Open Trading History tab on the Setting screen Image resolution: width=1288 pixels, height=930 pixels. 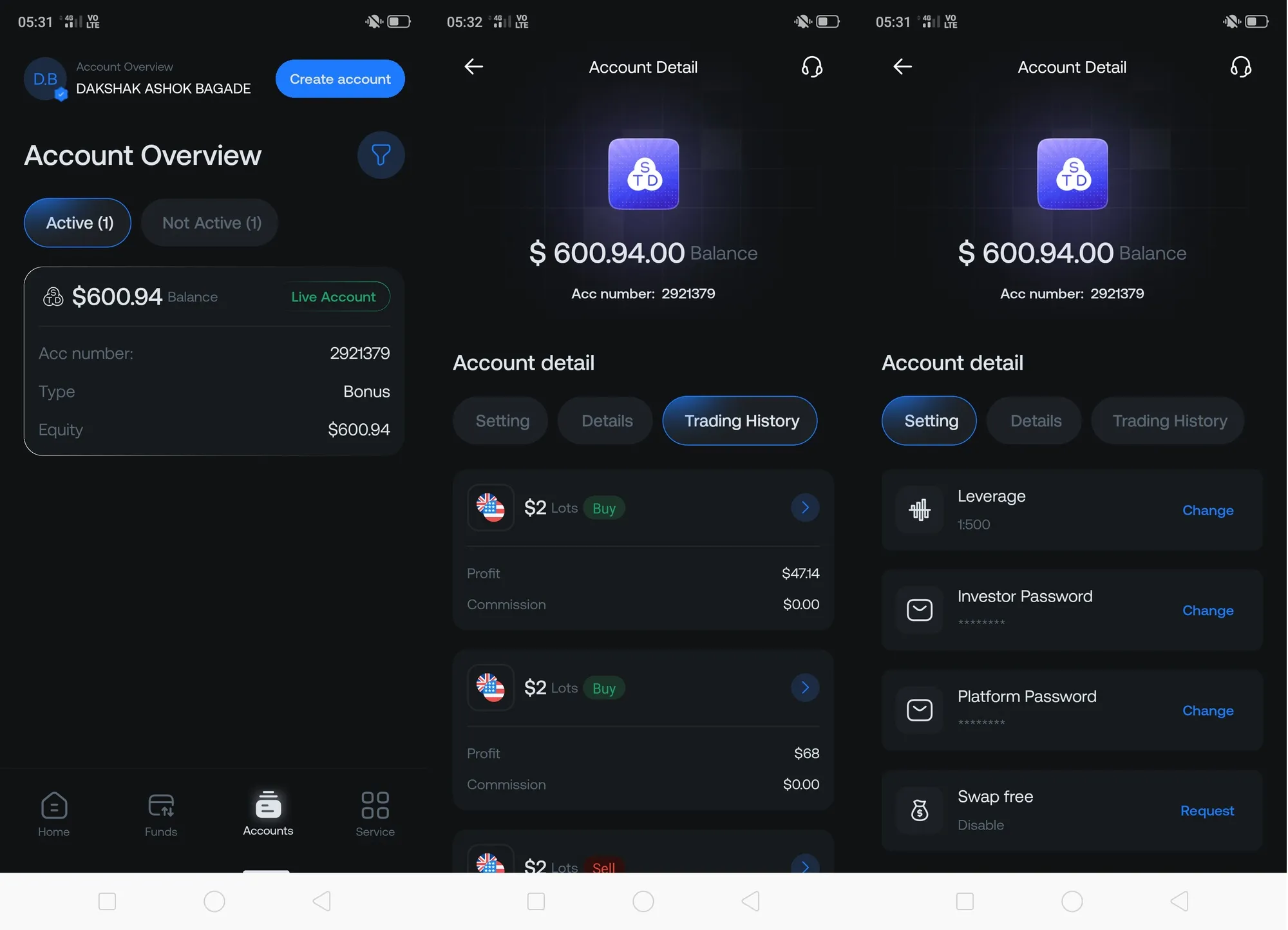[1169, 421]
